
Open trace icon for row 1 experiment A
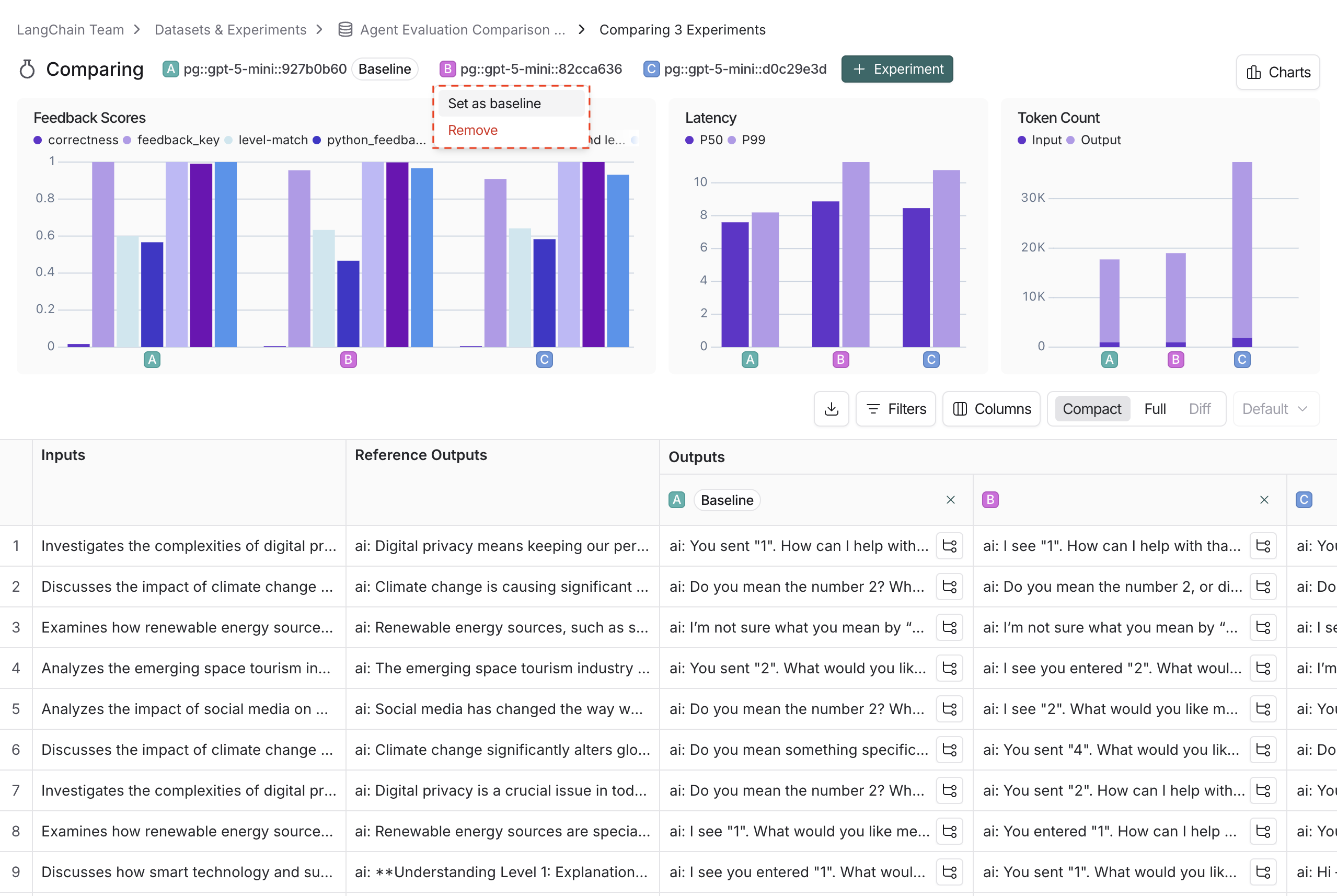[950, 546]
